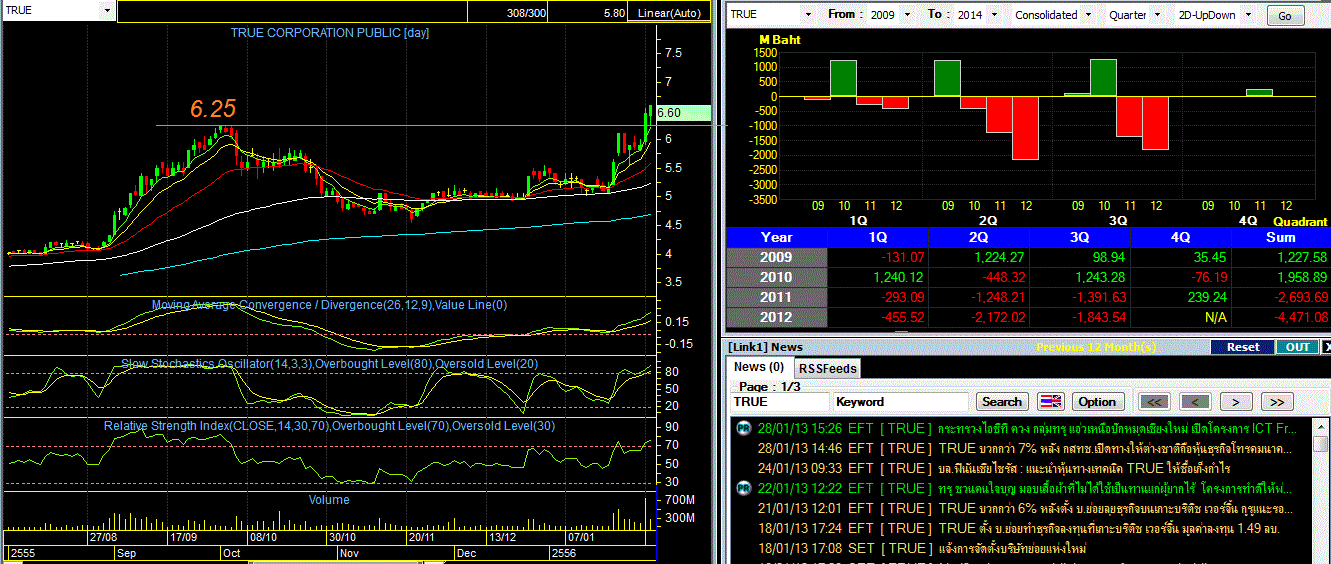Click the 3Q column header in table
This screenshot has width=1331, height=564.
(x=1080, y=237)
